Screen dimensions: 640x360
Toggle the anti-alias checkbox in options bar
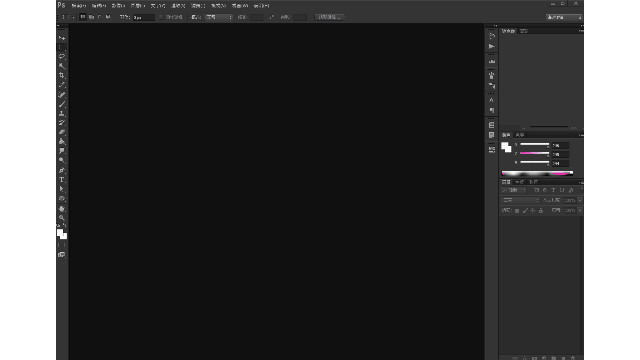[161, 17]
